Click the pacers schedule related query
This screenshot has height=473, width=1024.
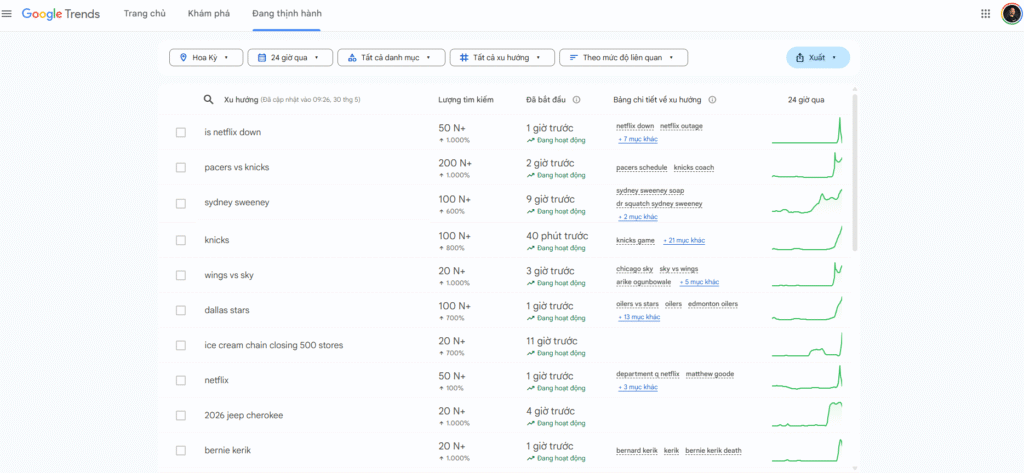[641, 168]
